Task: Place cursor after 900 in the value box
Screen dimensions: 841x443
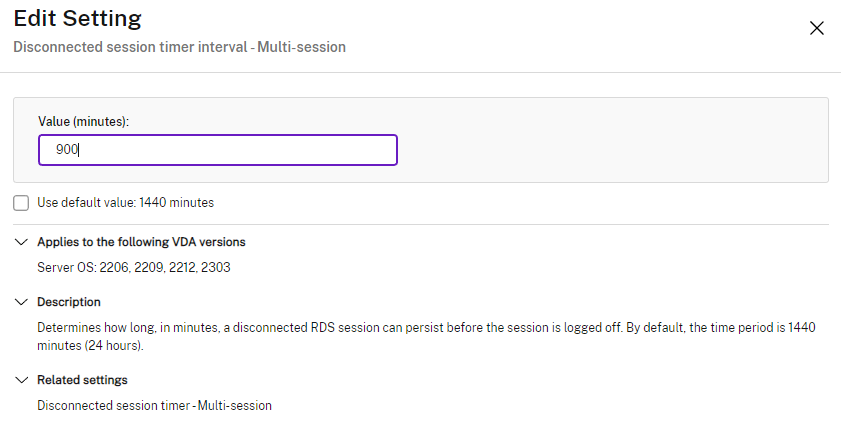Action: pos(80,150)
